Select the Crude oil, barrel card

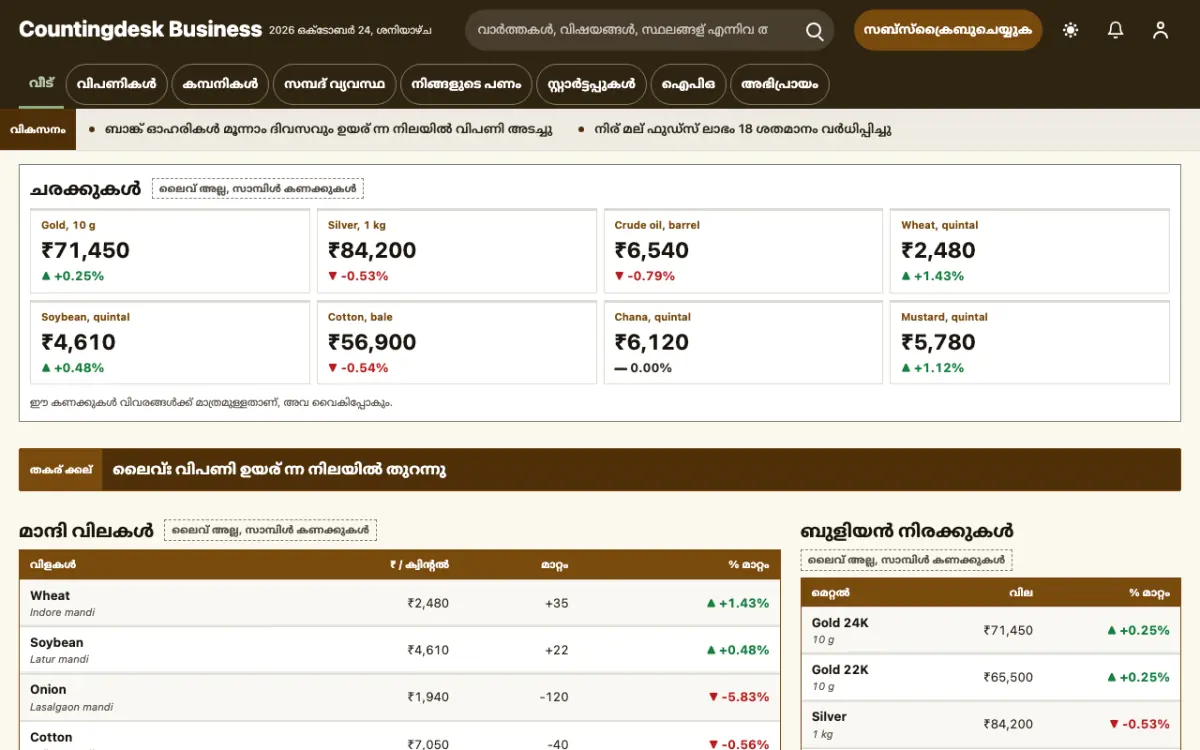743,251
